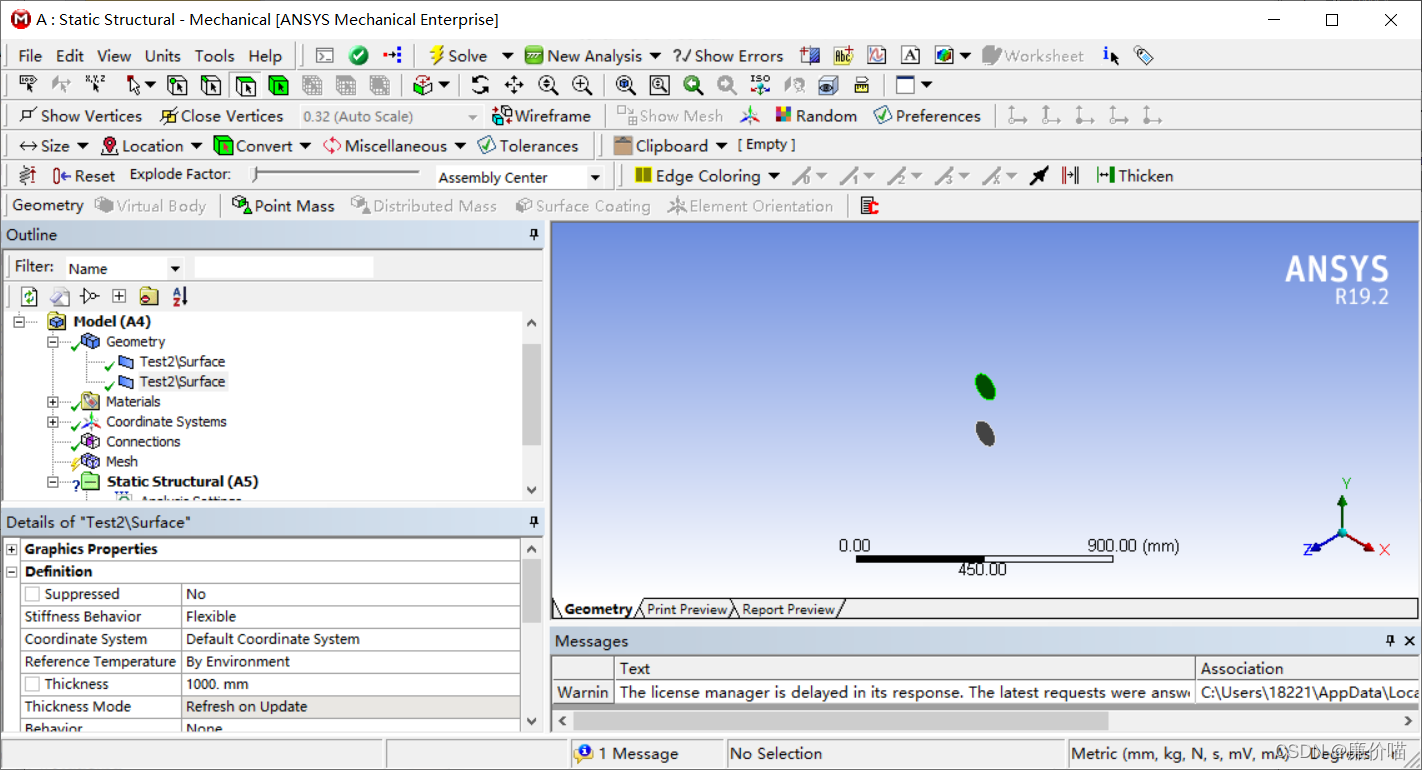The width and height of the screenshot is (1422, 770).
Task: Click the Comment 'A' icon
Action: tap(910, 56)
